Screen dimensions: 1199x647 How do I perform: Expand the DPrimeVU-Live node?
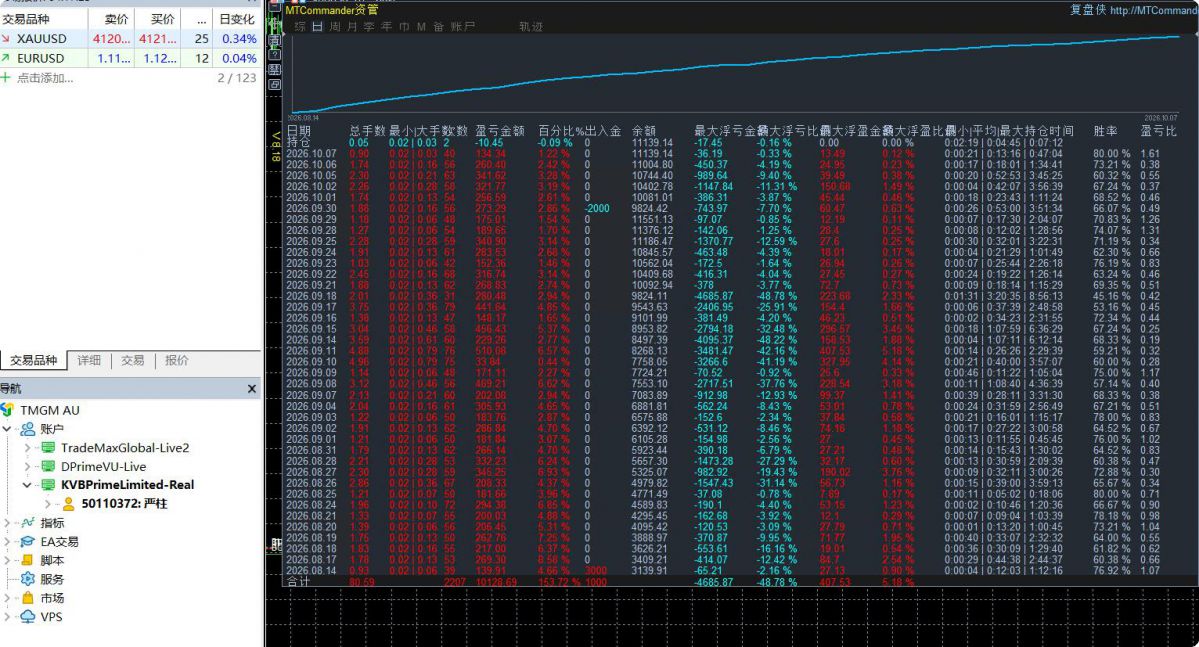click(x=28, y=467)
